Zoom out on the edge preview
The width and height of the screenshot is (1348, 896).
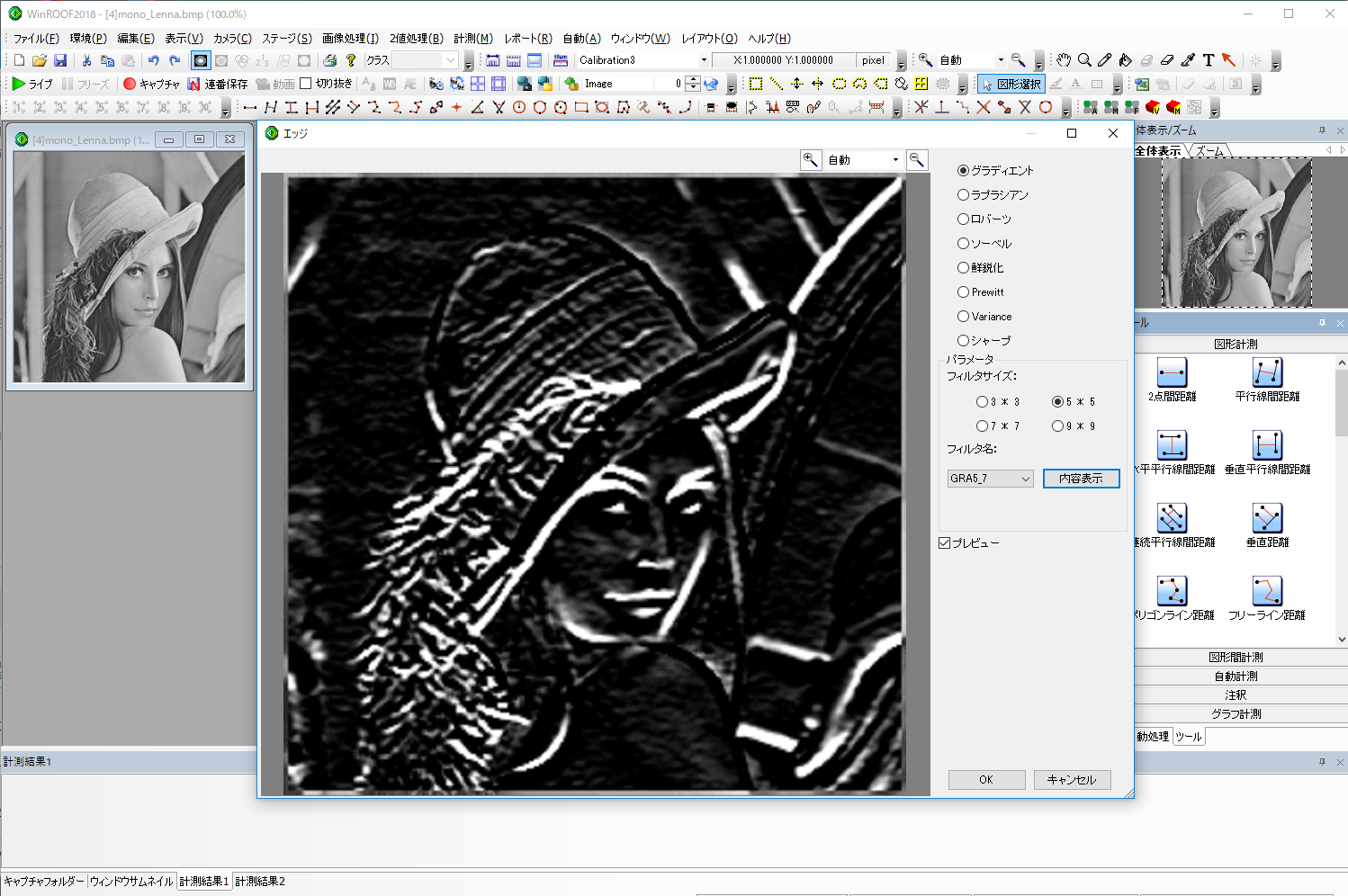click(917, 159)
